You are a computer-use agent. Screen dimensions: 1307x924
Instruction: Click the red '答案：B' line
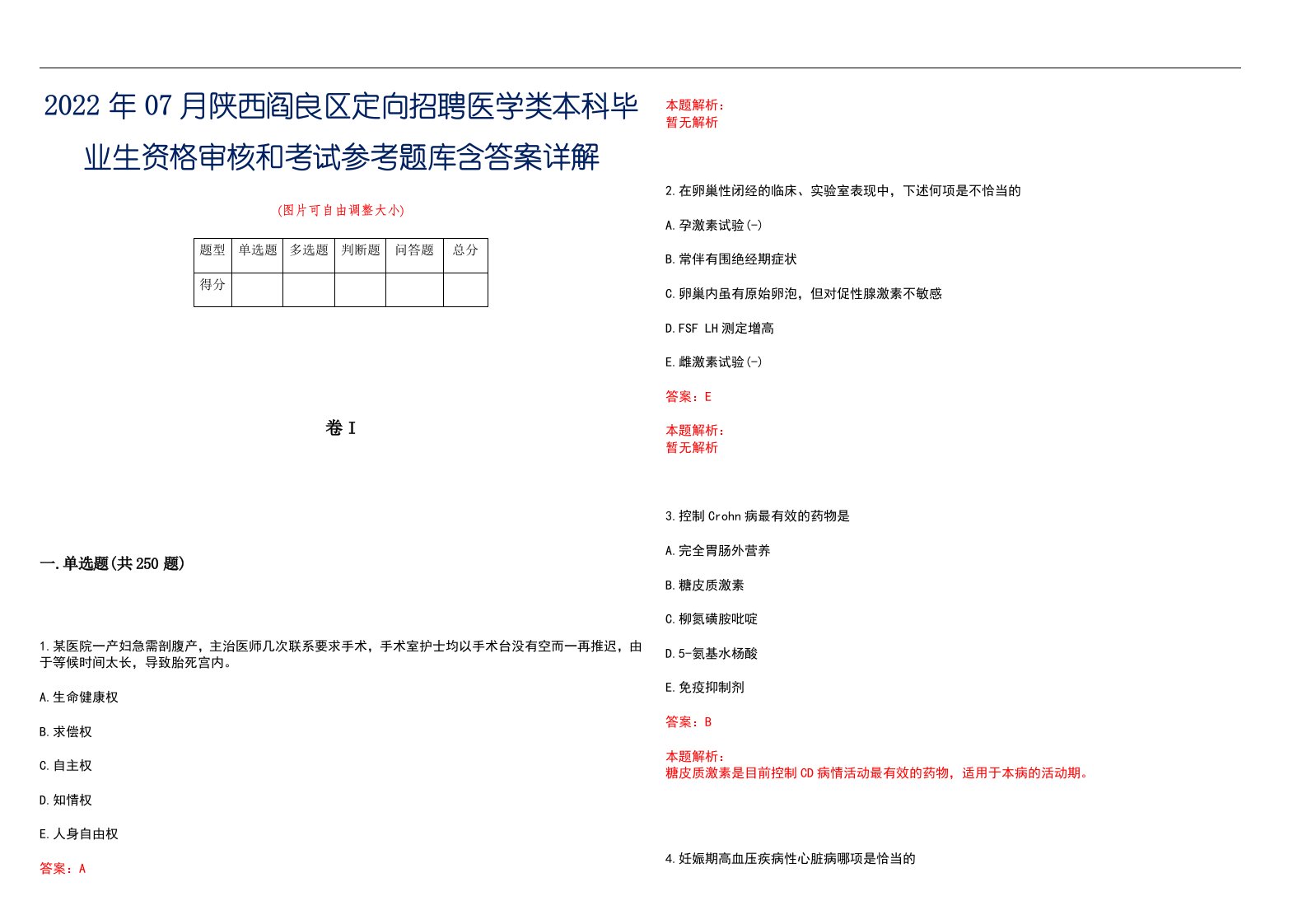(x=689, y=722)
